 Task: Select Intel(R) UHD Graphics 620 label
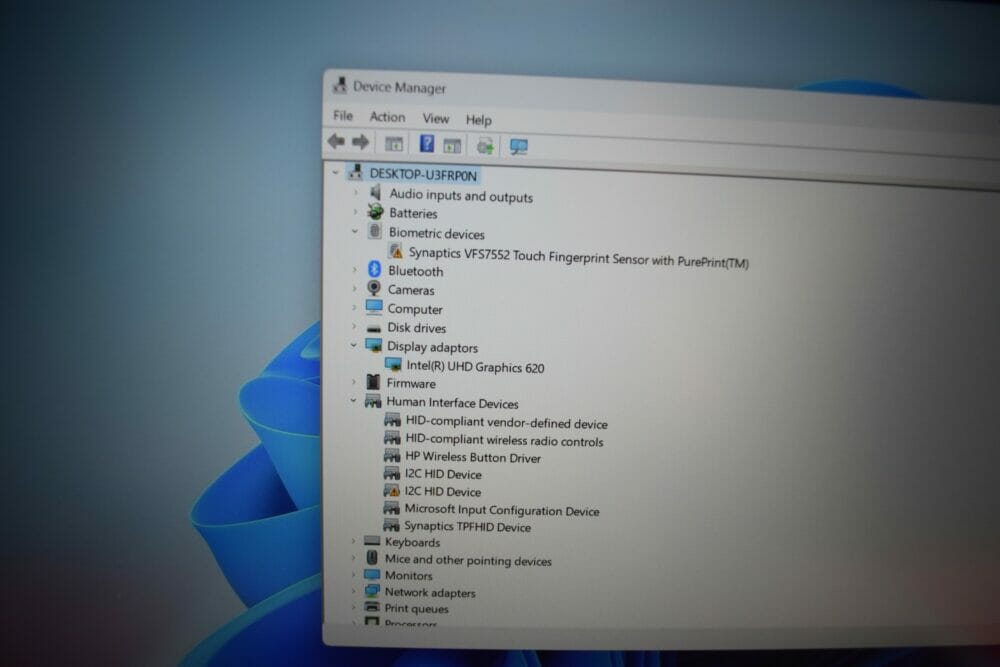[476, 367]
